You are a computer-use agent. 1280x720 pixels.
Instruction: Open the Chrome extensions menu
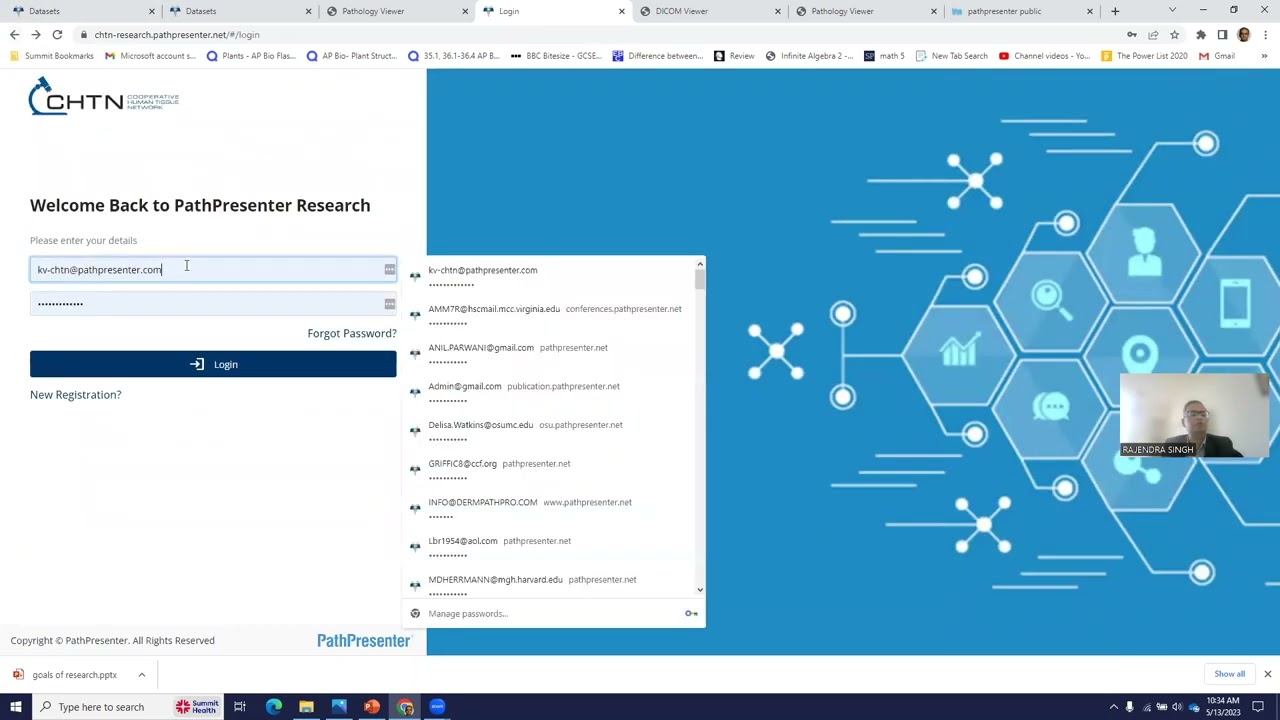1201,35
